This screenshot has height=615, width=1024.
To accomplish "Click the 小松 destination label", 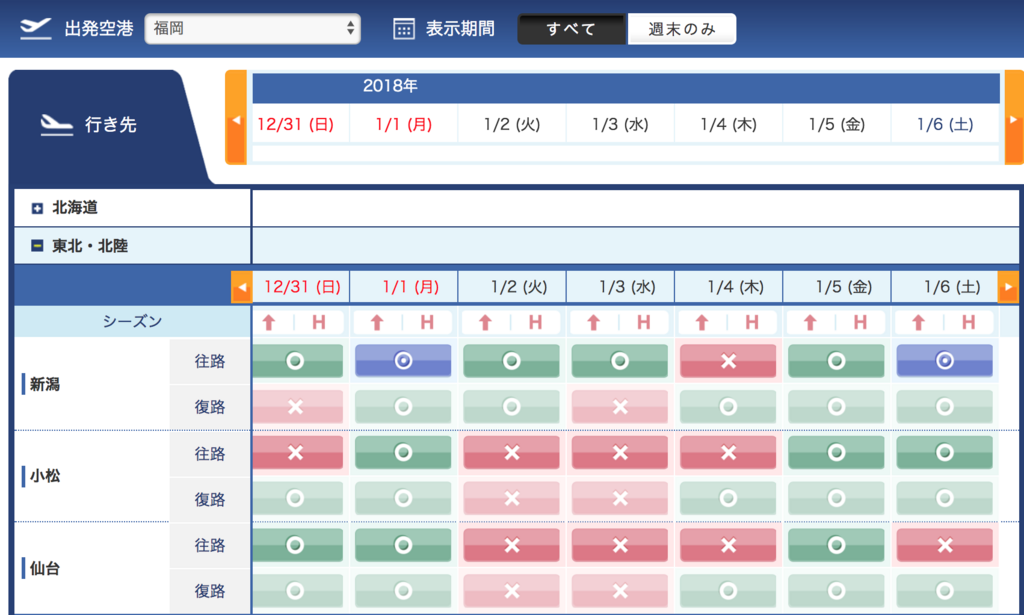I will click(44, 475).
